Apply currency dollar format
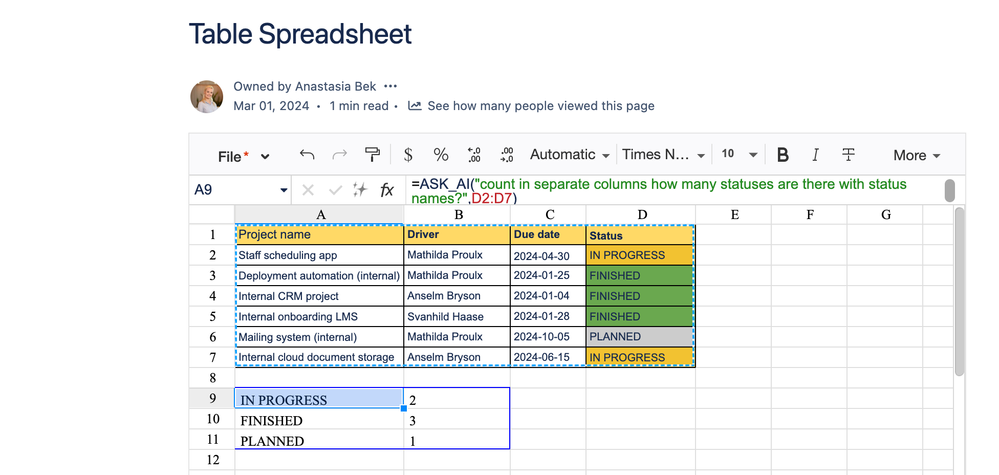The image size is (999, 475). (x=408, y=155)
